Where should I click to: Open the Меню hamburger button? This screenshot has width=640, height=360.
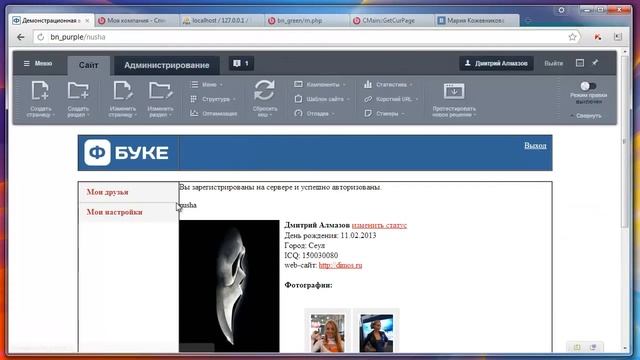[x=38, y=63]
